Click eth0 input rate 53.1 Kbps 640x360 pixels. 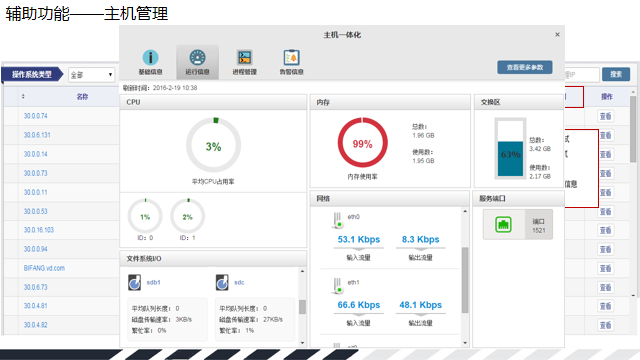click(359, 240)
